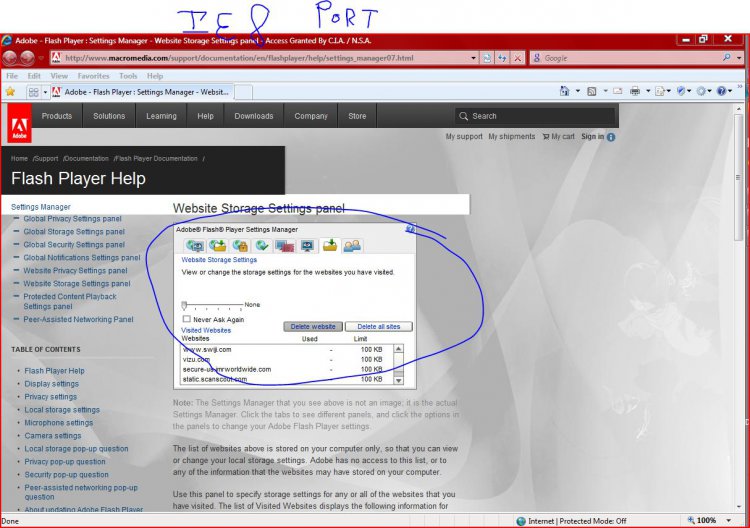Click the My cart link

point(558,136)
